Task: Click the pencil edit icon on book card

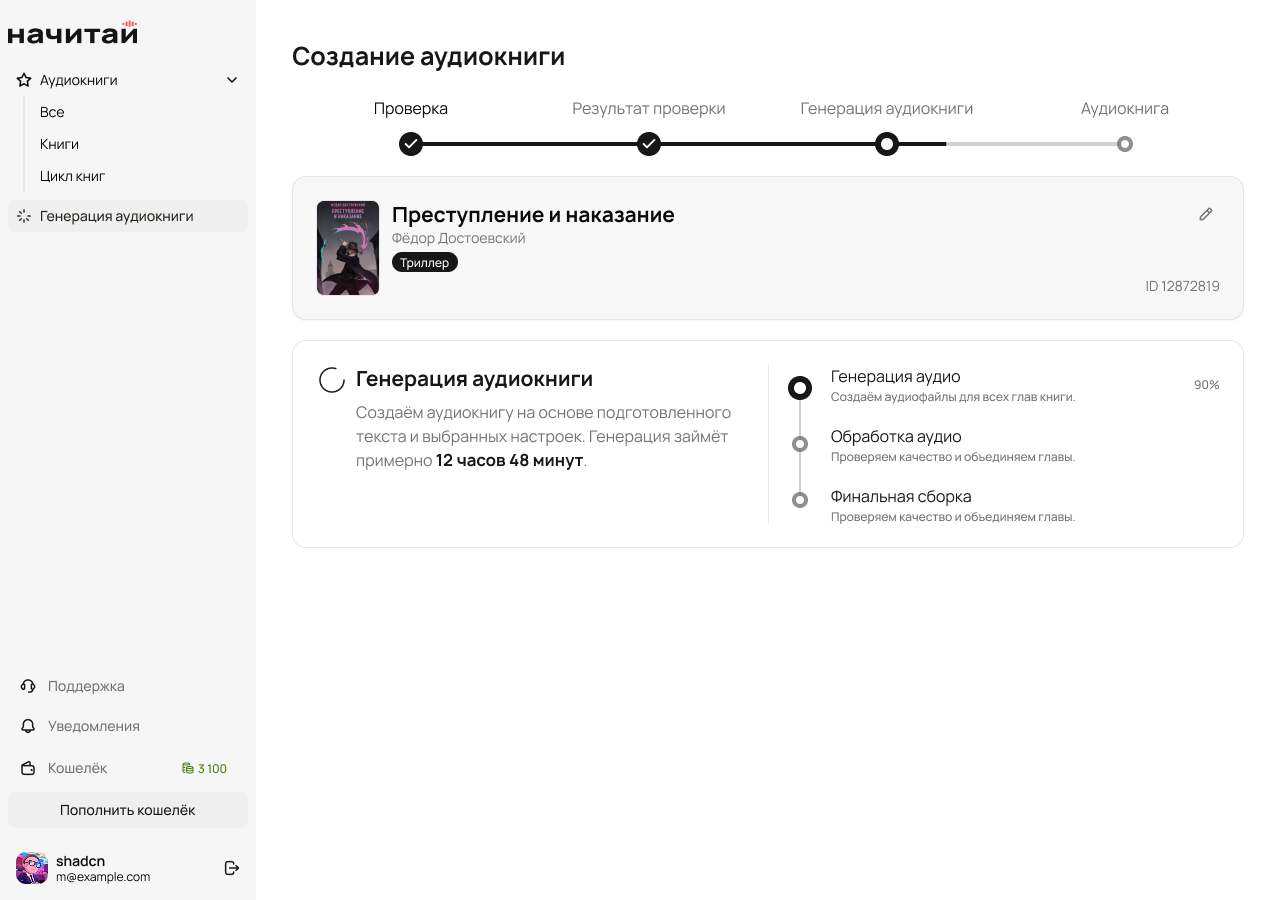Action: click(x=1206, y=214)
